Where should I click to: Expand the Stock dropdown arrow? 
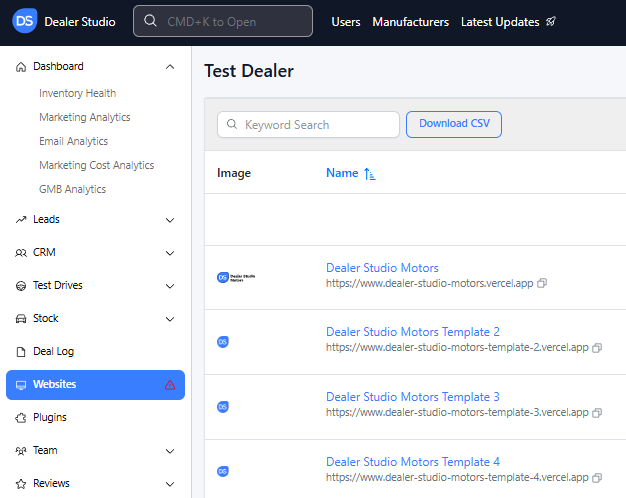tap(170, 319)
